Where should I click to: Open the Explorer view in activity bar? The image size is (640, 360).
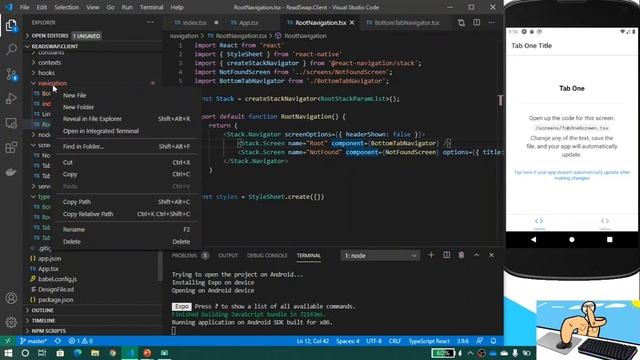tap(11, 25)
